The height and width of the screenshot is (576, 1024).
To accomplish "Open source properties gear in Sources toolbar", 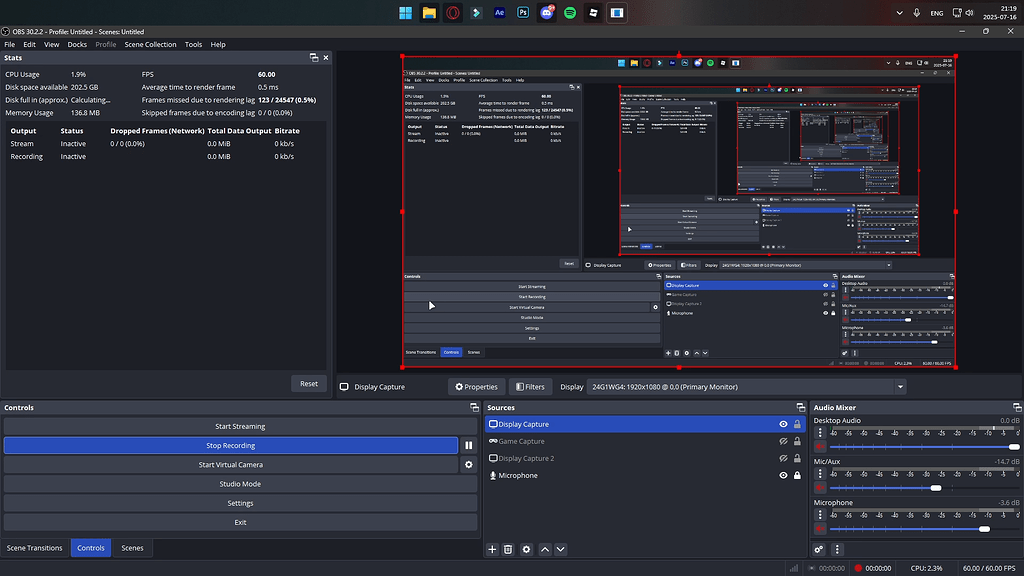I will click(526, 549).
